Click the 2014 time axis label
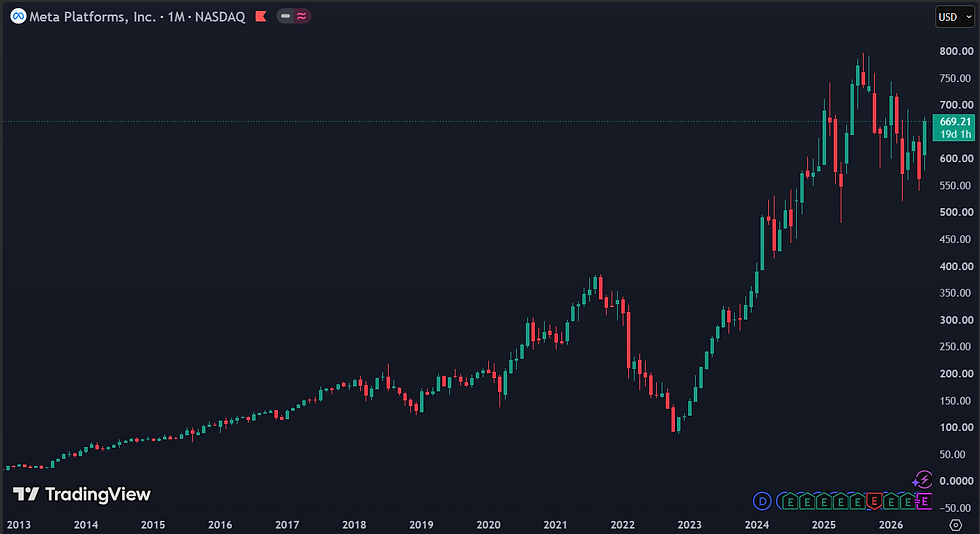Screen dimensions: 980x534 coord(86,525)
